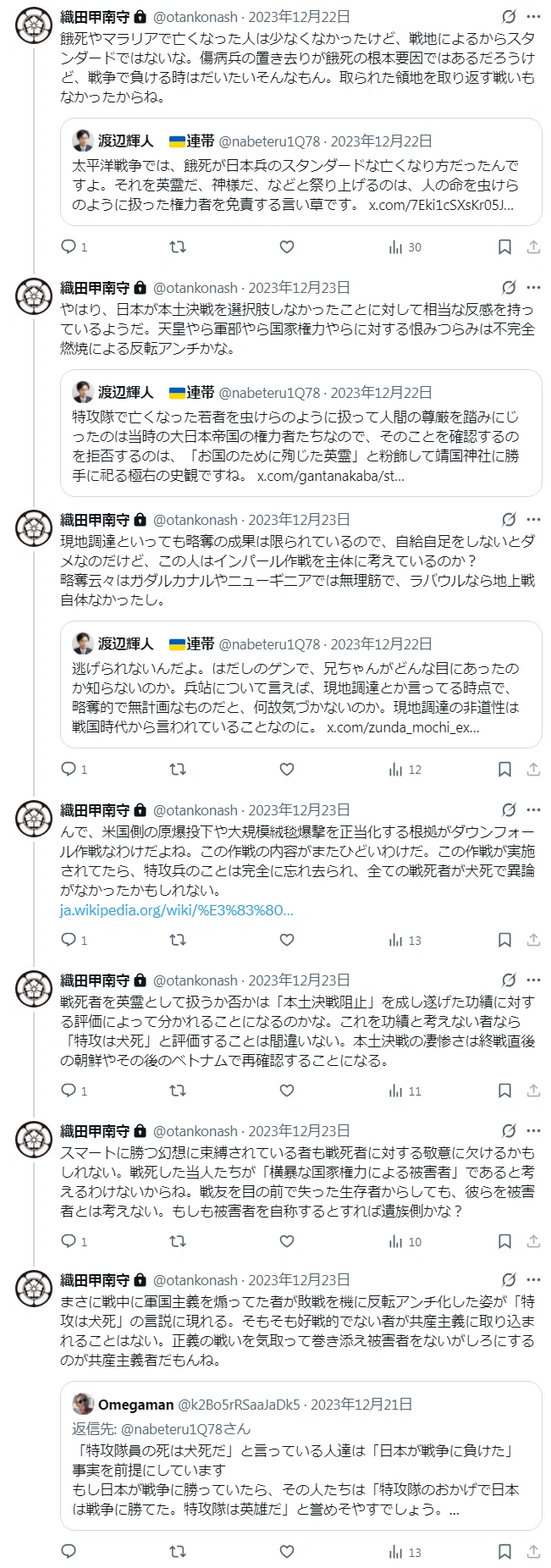Open more menu on the 現地調達 tweet
This screenshot has width=551, height=1568.
[533, 519]
